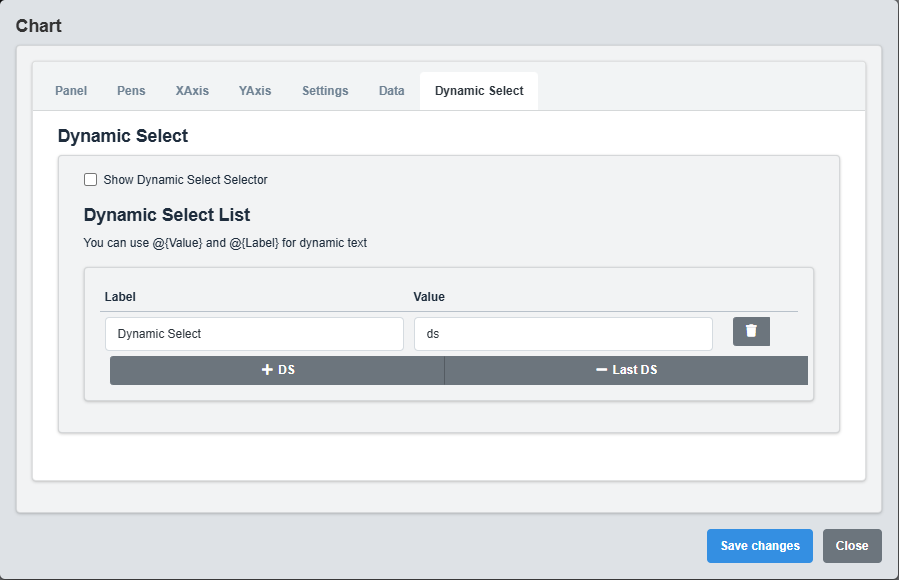899x580 pixels.
Task: Open the Settings tab
Action: 324,90
